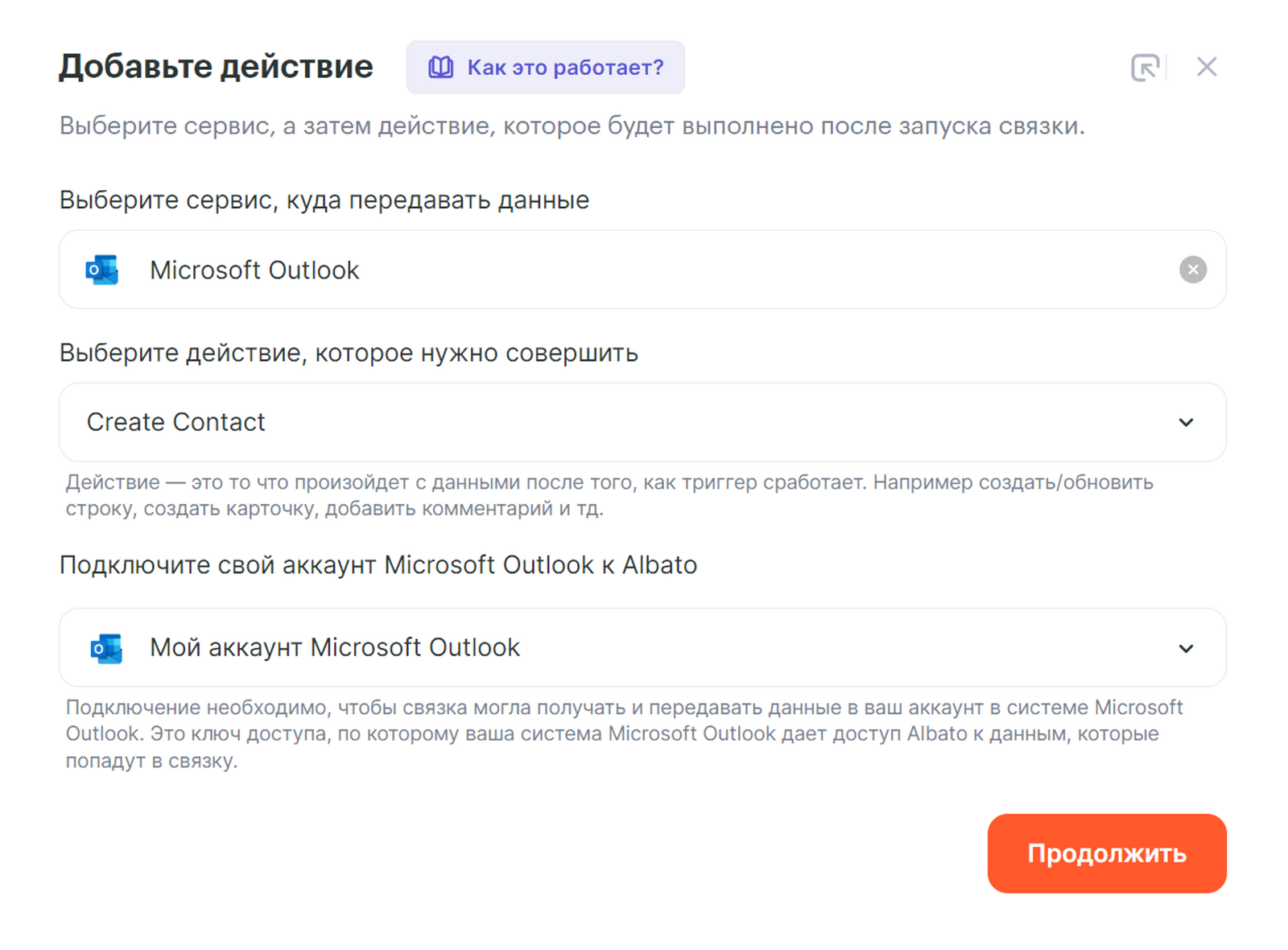Click the Outlook logo in the account selector
Screen dimensions: 1288x950
point(106,648)
